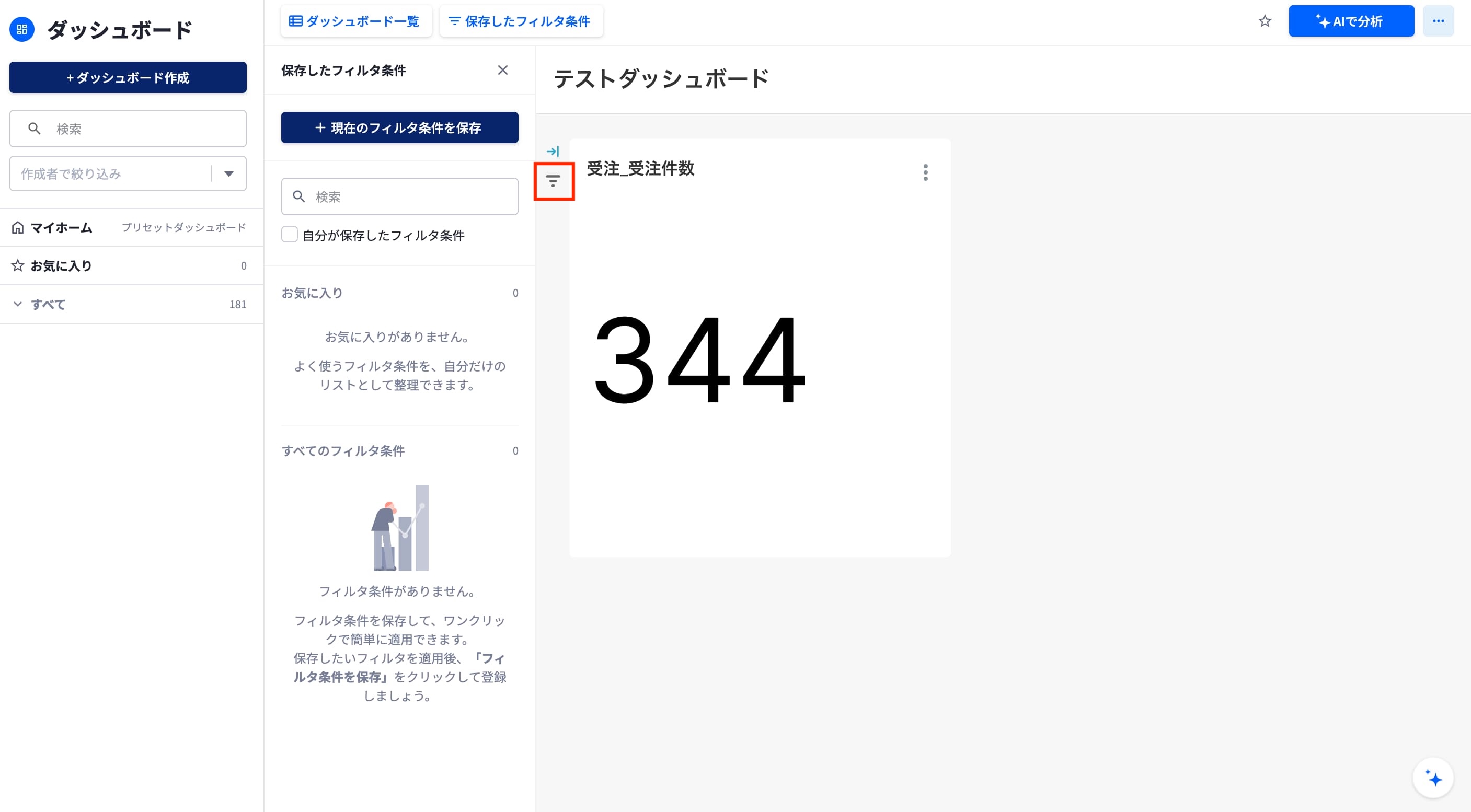The width and height of the screenshot is (1471, 812).
Task: Enable the 自分が保存したフィルタ条件 checkbox
Action: point(290,235)
